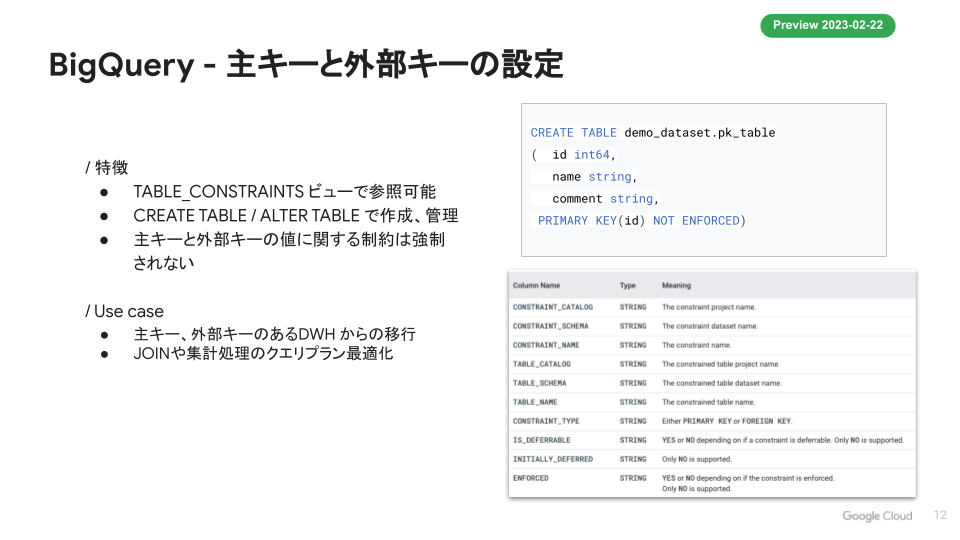Click the INITIALLY_DEFERRED meaning Only NO is supported.
The image size is (960, 540).
pos(697,459)
